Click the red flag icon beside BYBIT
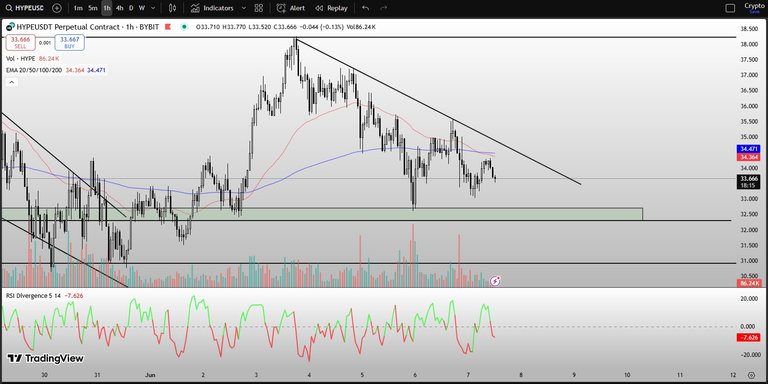Viewport: 768px width, 384px height. (x=168, y=26)
